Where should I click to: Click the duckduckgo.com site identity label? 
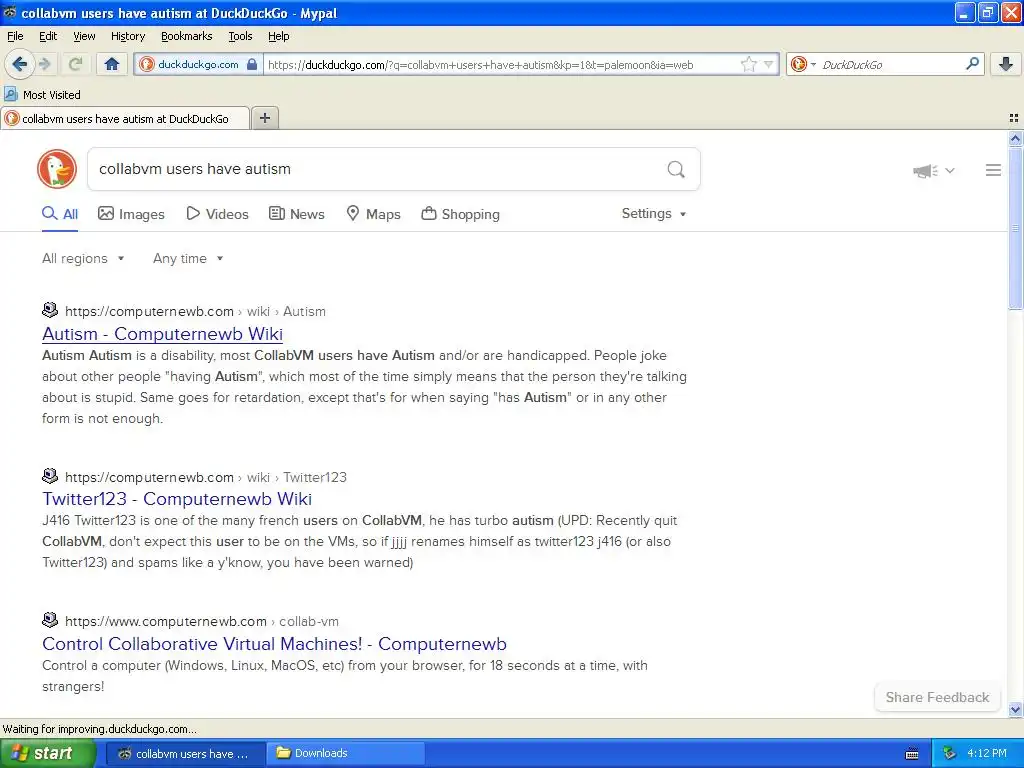tap(198, 65)
